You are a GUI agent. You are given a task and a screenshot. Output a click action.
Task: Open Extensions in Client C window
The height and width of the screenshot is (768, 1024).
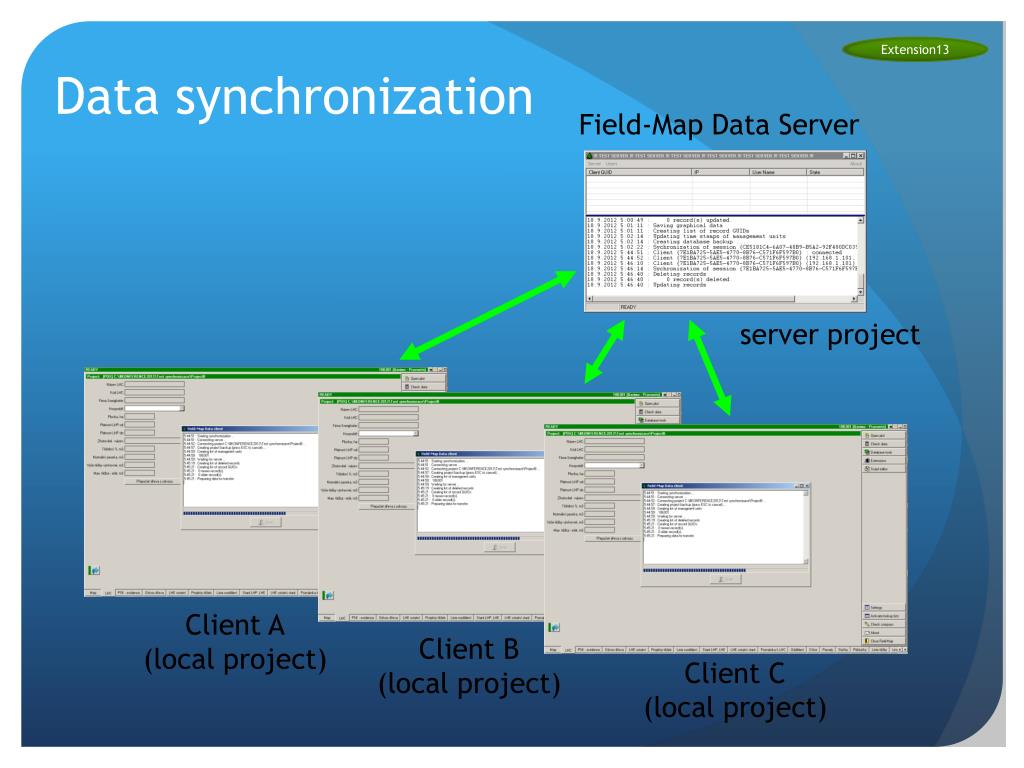coord(884,460)
